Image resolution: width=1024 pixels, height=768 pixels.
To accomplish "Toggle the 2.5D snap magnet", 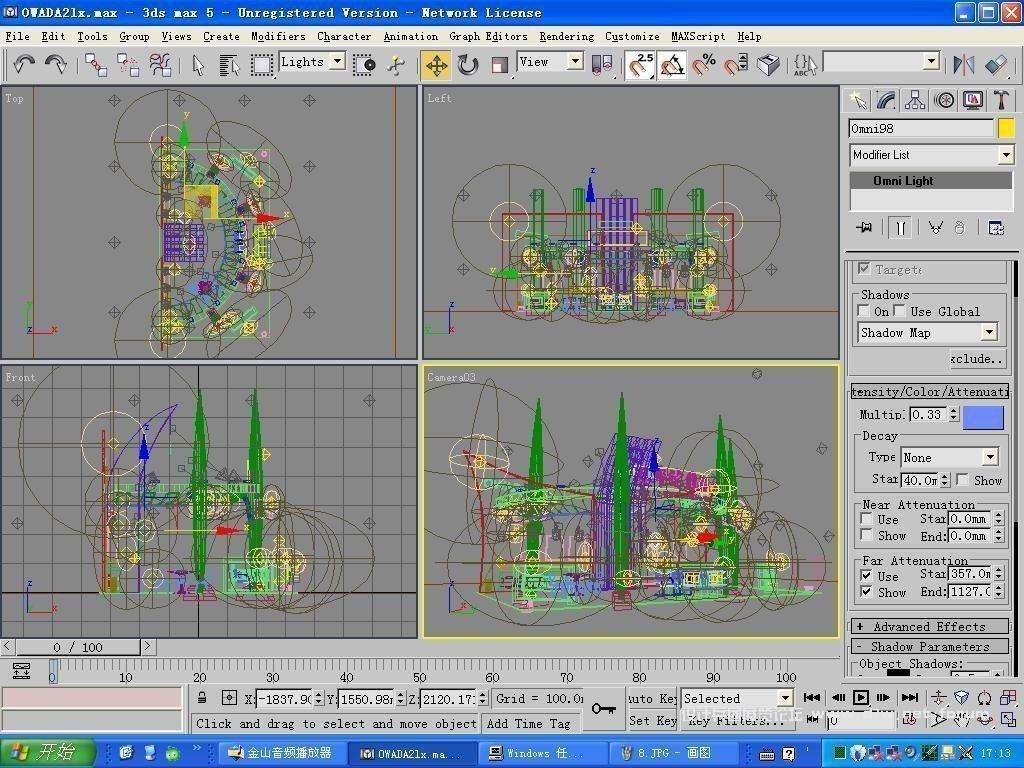I will tap(640, 65).
